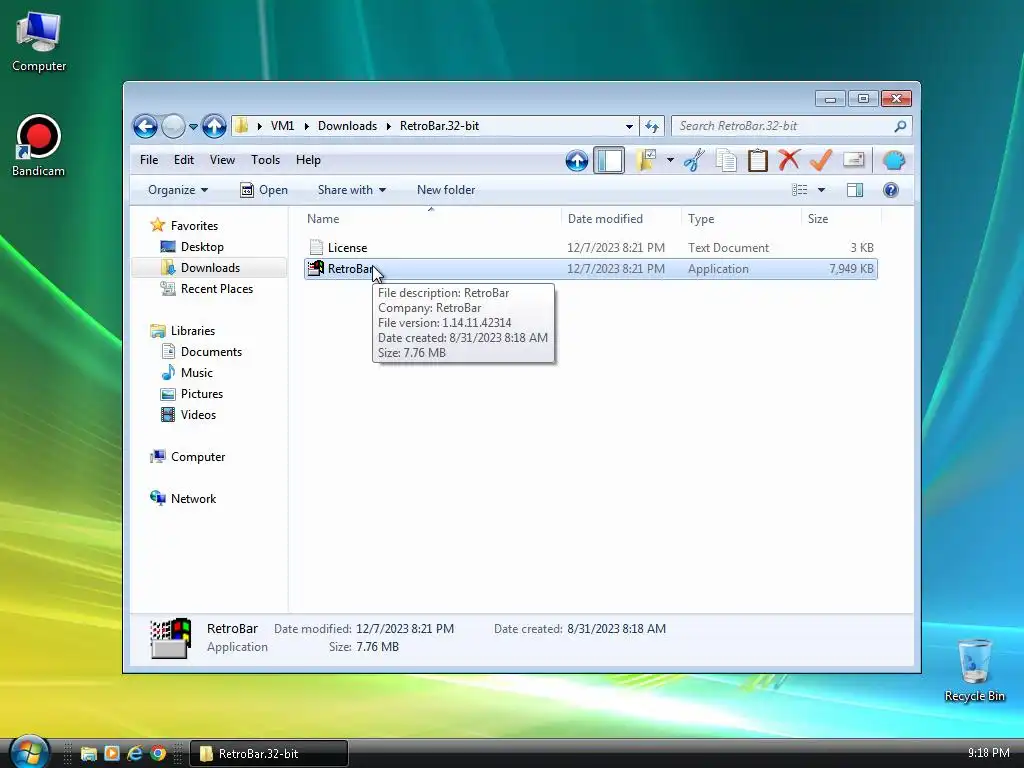Image resolution: width=1024 pixels, height=768 pixels.
Task: Toggle the preview pane button
Action: coord(855,190)
